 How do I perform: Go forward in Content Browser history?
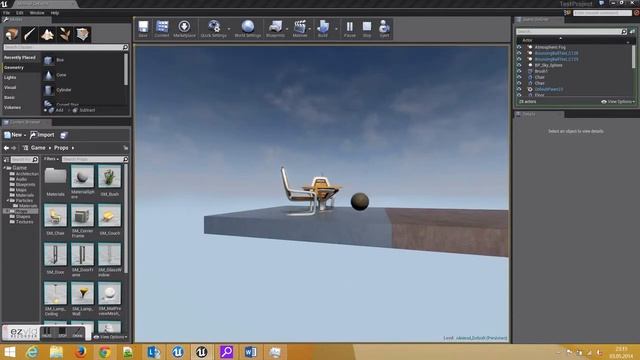[x=14, y=148]
